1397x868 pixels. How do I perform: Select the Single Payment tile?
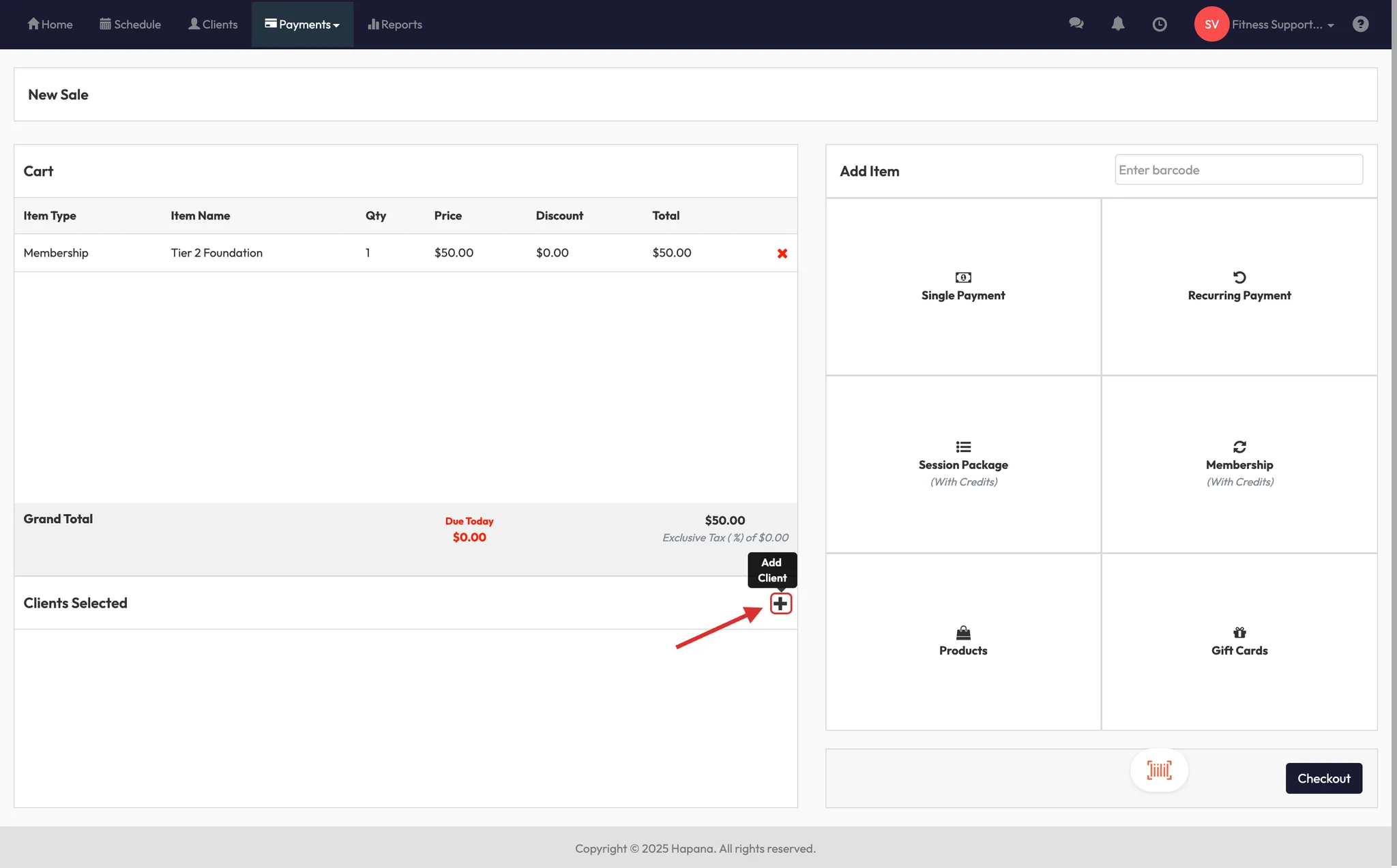coord(963,287)
